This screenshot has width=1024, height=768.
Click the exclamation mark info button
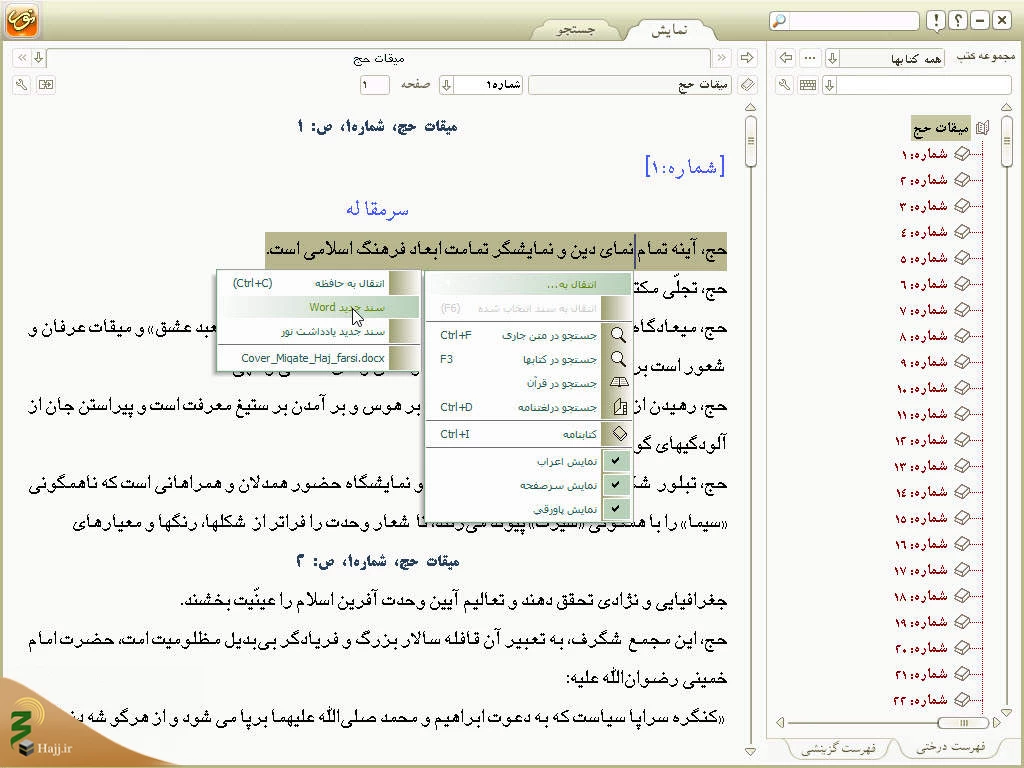tap(936, 21)
